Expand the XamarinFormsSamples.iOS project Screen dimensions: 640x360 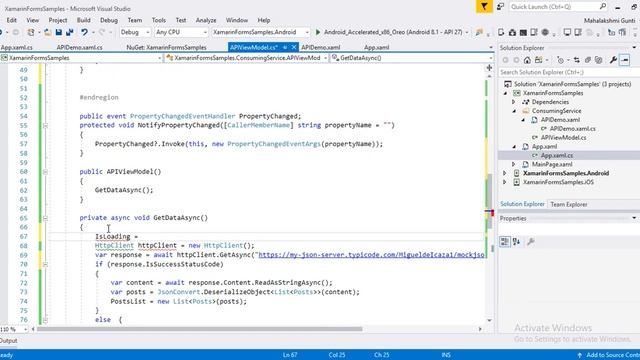[505, 182]
